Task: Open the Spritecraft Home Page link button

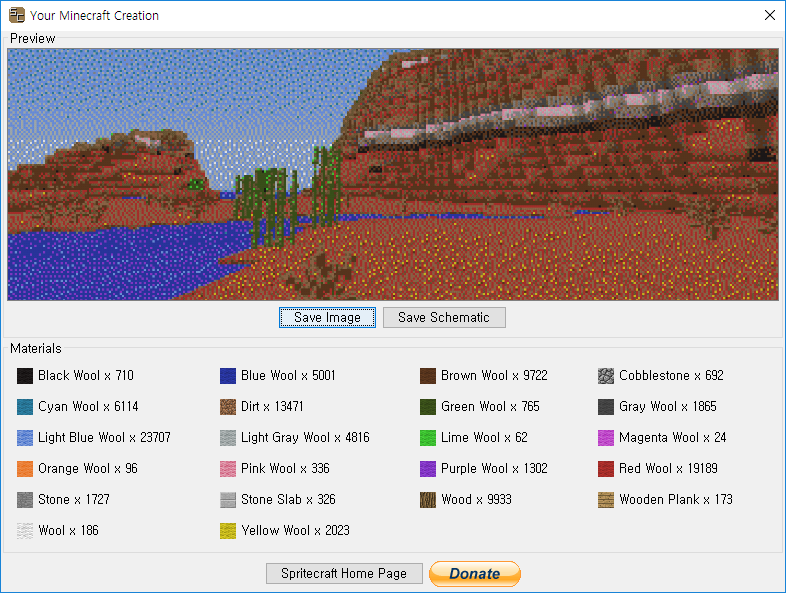Action: 344,573
